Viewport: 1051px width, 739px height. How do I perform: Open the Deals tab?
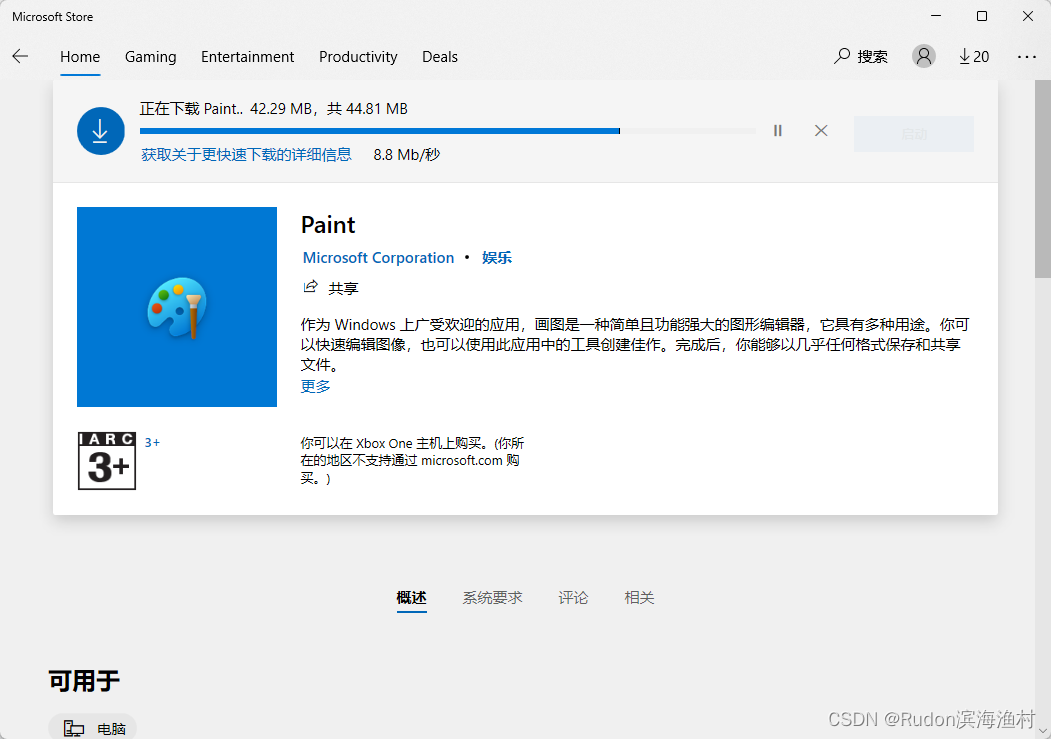coord(440,57)
